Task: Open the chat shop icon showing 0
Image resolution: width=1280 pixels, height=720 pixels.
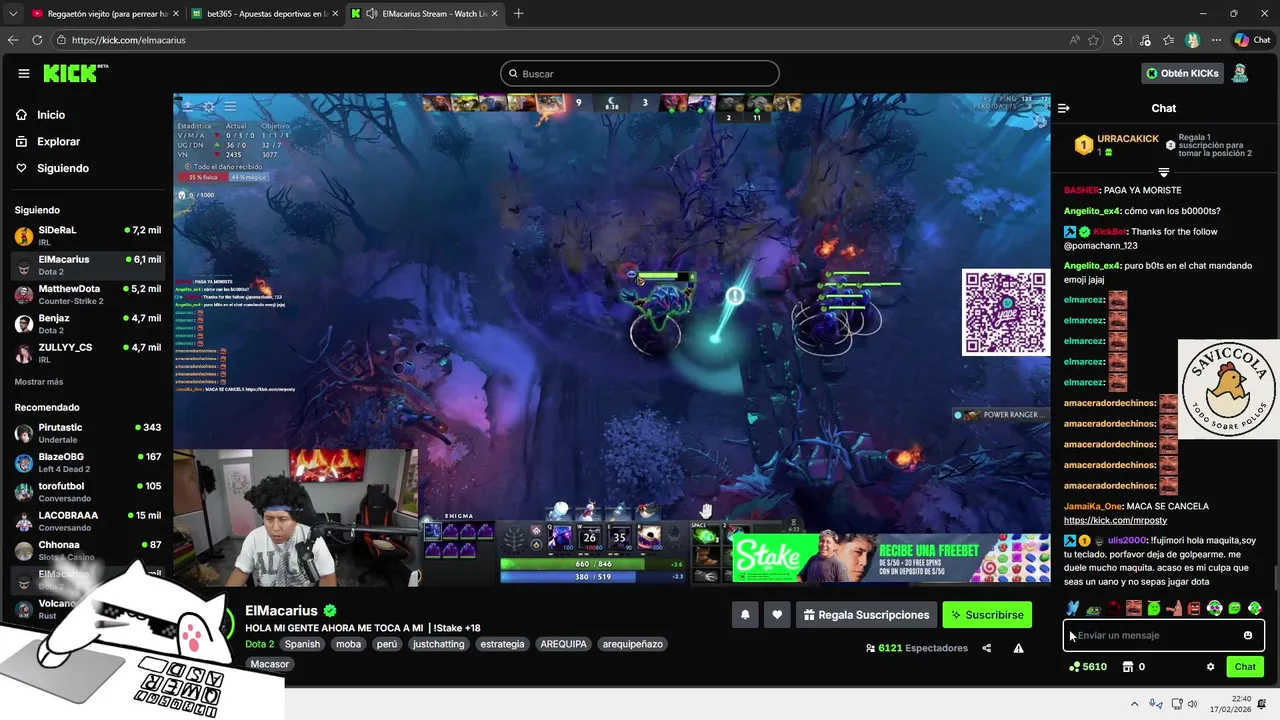Action: pyautogui.click(x=1133, y=667)
